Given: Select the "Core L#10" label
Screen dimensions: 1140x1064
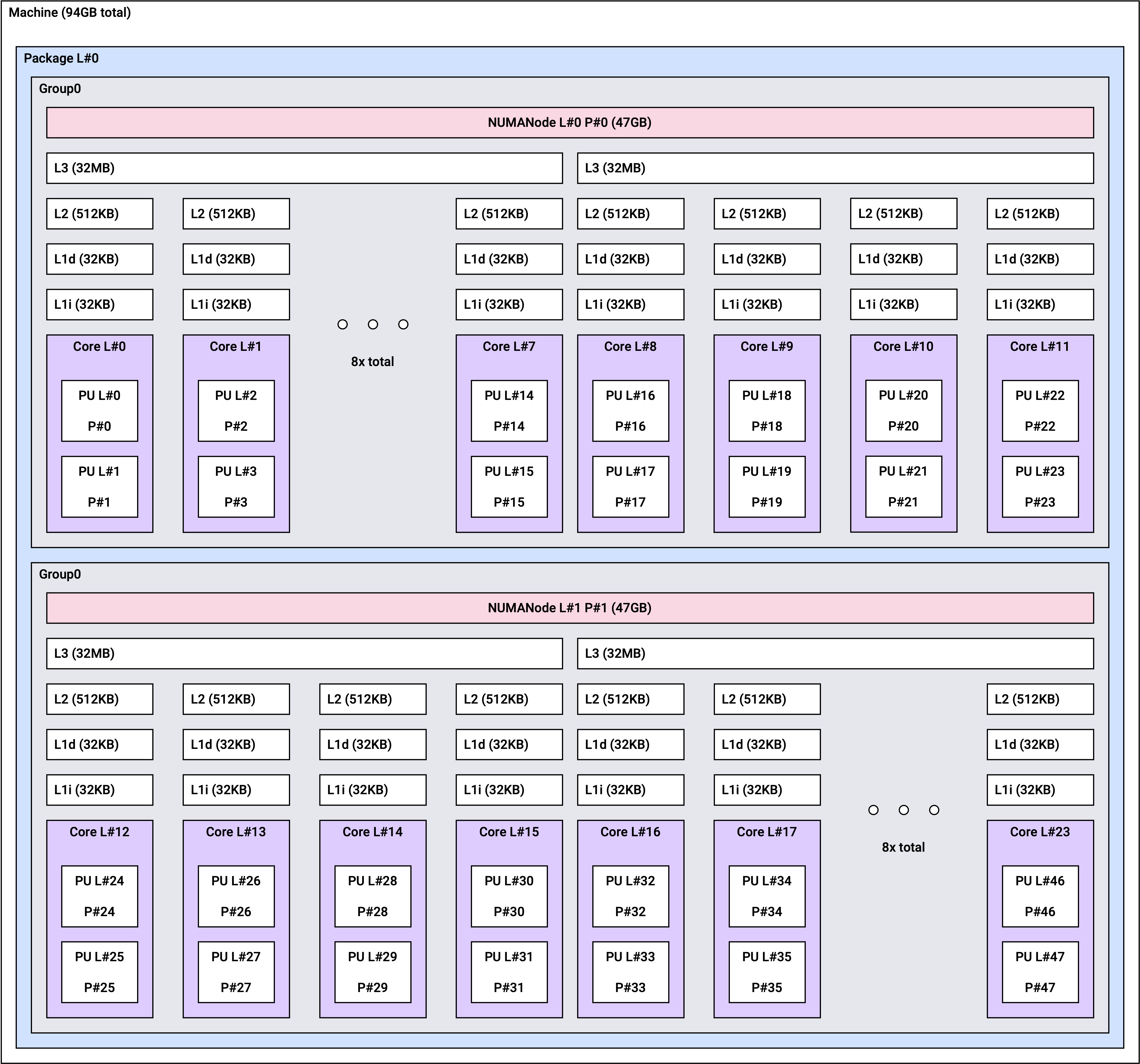Looking at the screenshot, I should pyautogui.click(x=903, y=346).
